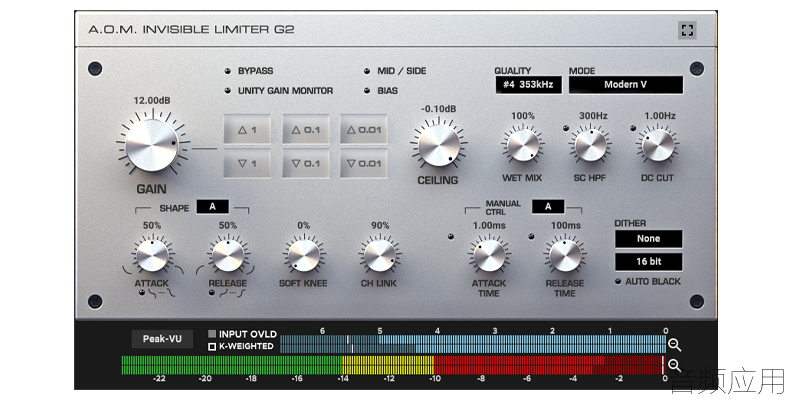Enable UNITY GAIN MONITOR
This screenshot has width=792, height=400.
point(228,91)
